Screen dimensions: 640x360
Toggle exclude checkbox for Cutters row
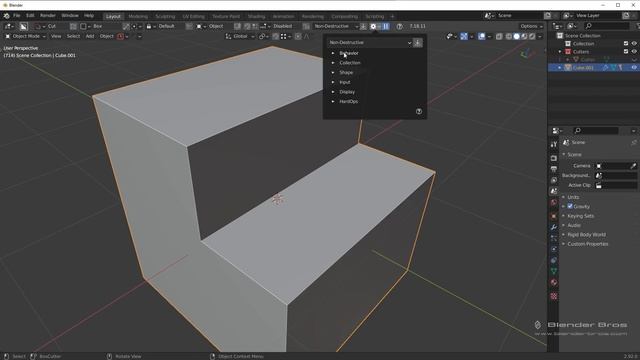[x=626, y=52]
